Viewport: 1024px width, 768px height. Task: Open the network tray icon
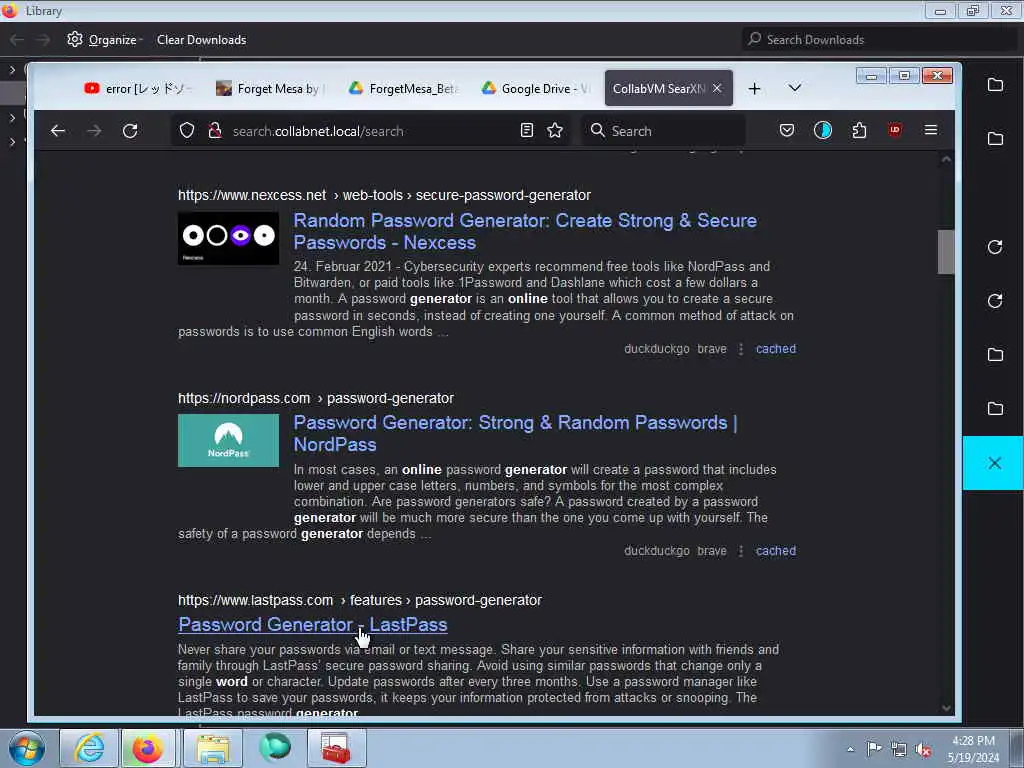(x=899, y=749)
